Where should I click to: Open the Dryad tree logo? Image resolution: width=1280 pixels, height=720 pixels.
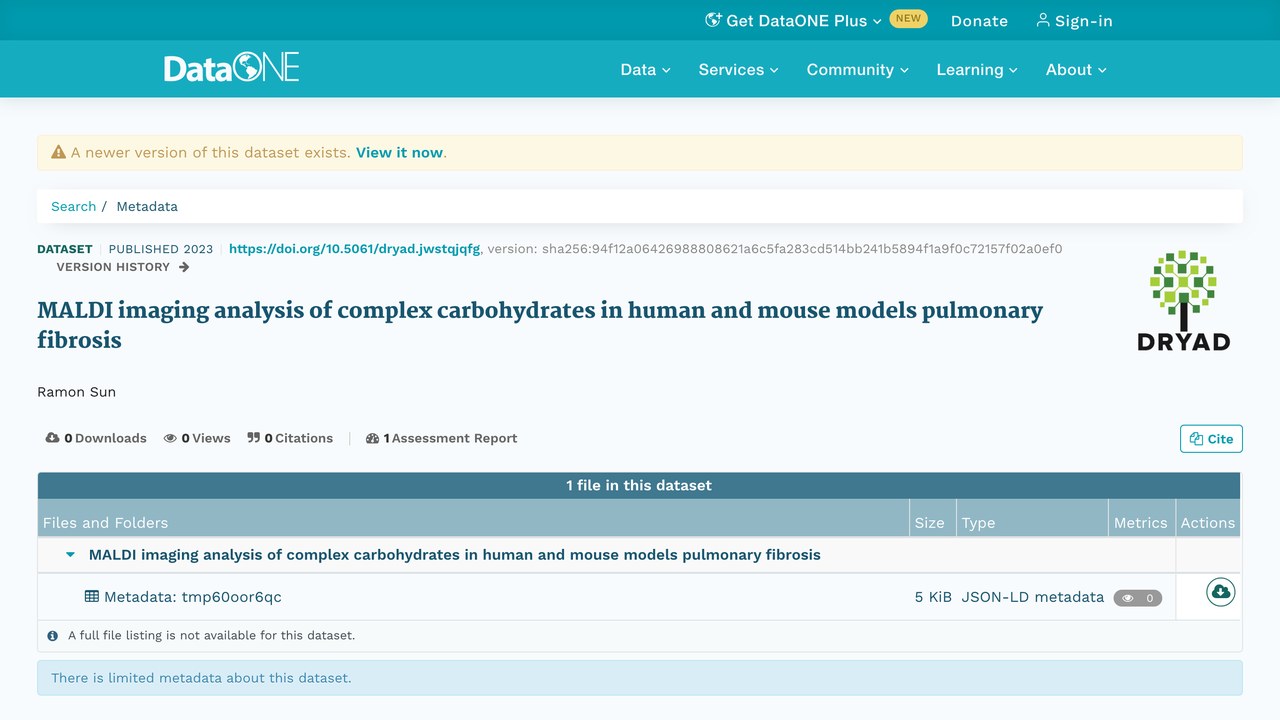1184,300
